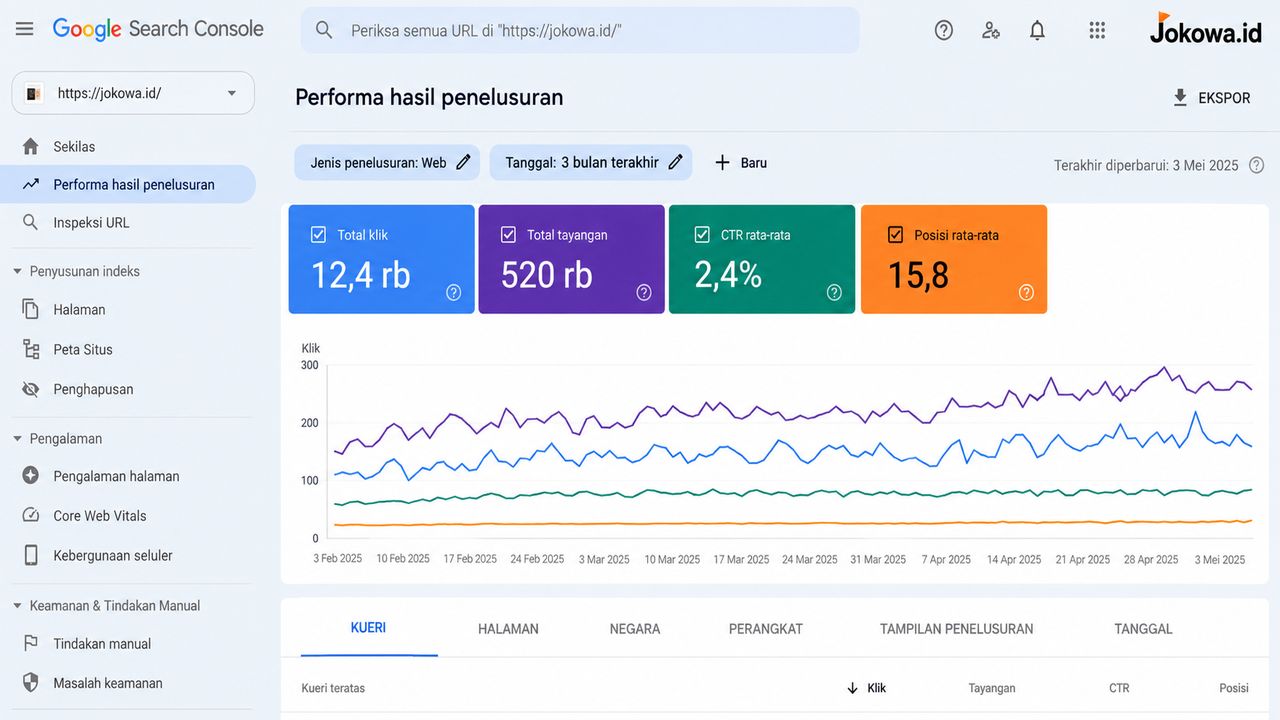The width and height of the screenshot is (1280, 720).
Task: Open the Google apps grid
Action: pos(1097,30)
